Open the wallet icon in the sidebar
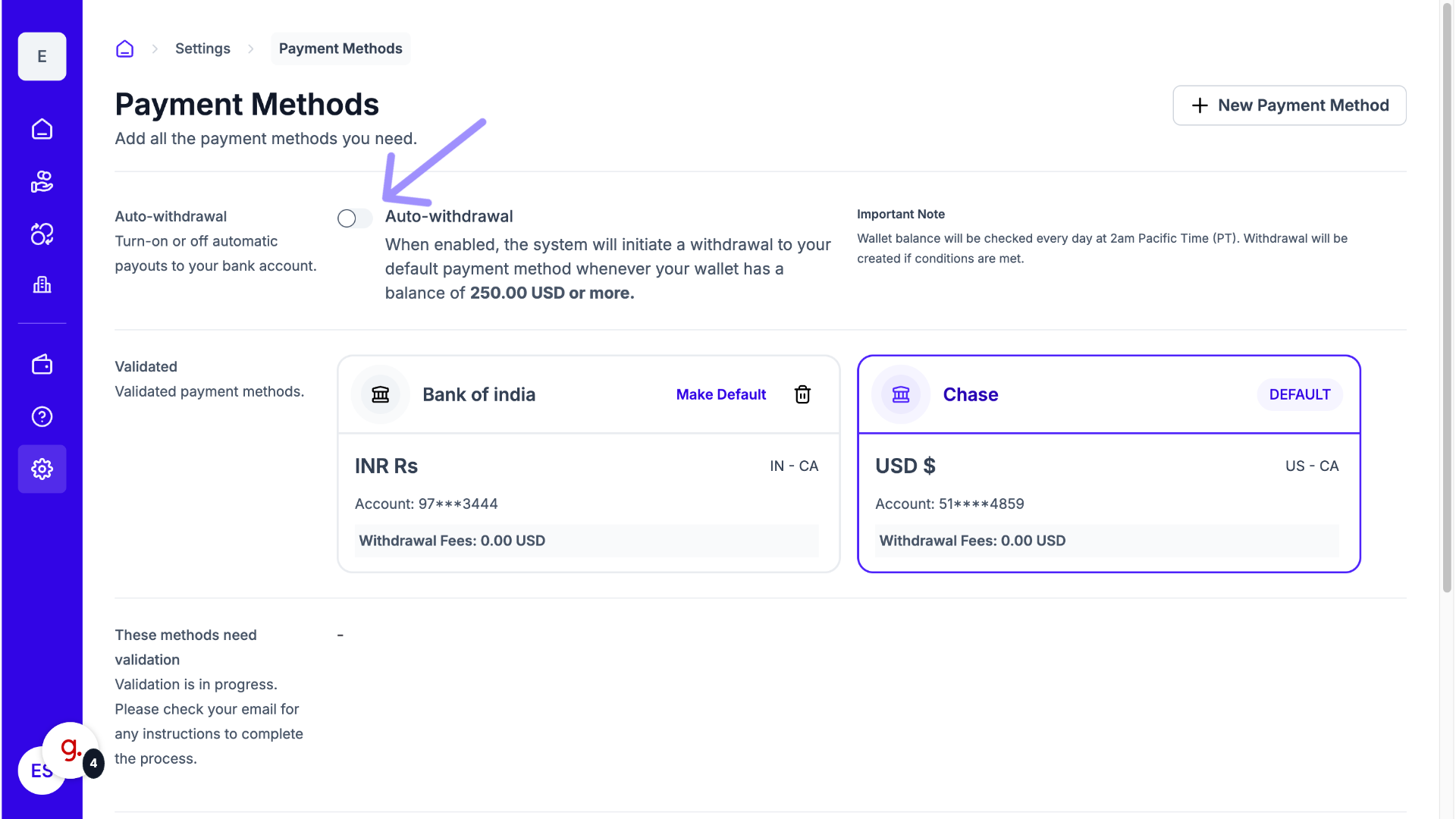 [42, 365]
